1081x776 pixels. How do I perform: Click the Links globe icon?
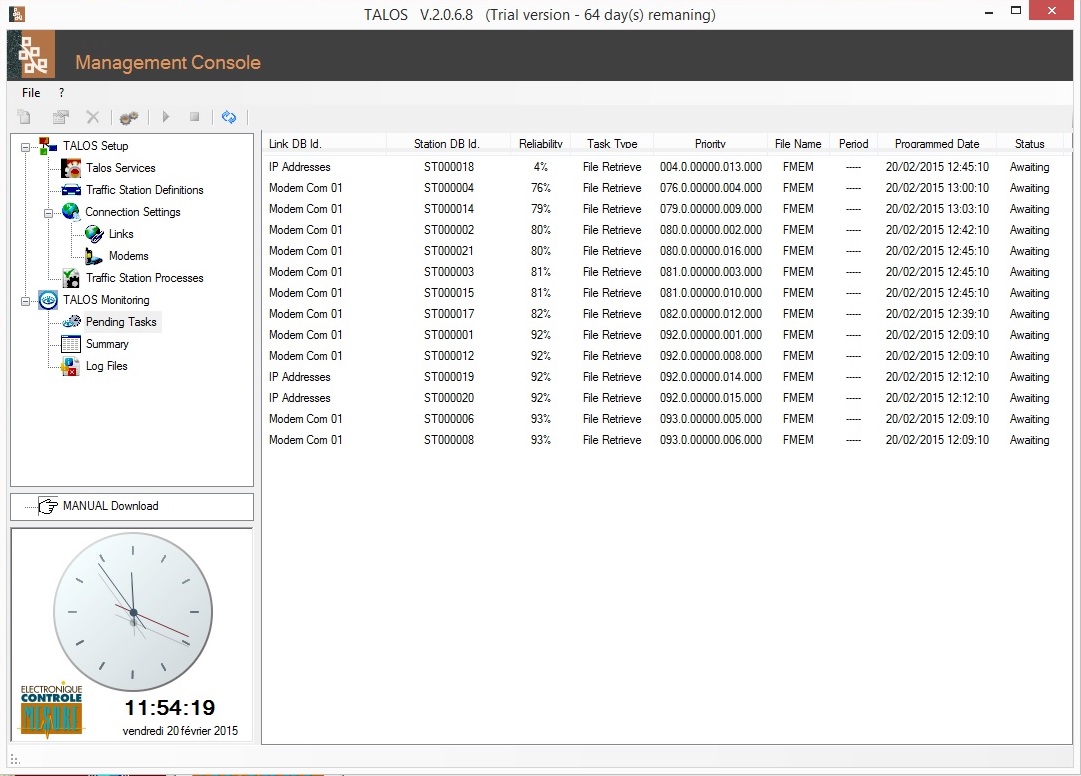point(94,234)
